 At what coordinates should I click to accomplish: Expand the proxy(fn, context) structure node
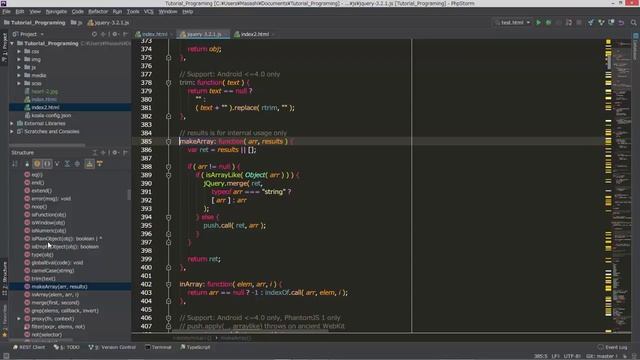[x=19, y=319]
